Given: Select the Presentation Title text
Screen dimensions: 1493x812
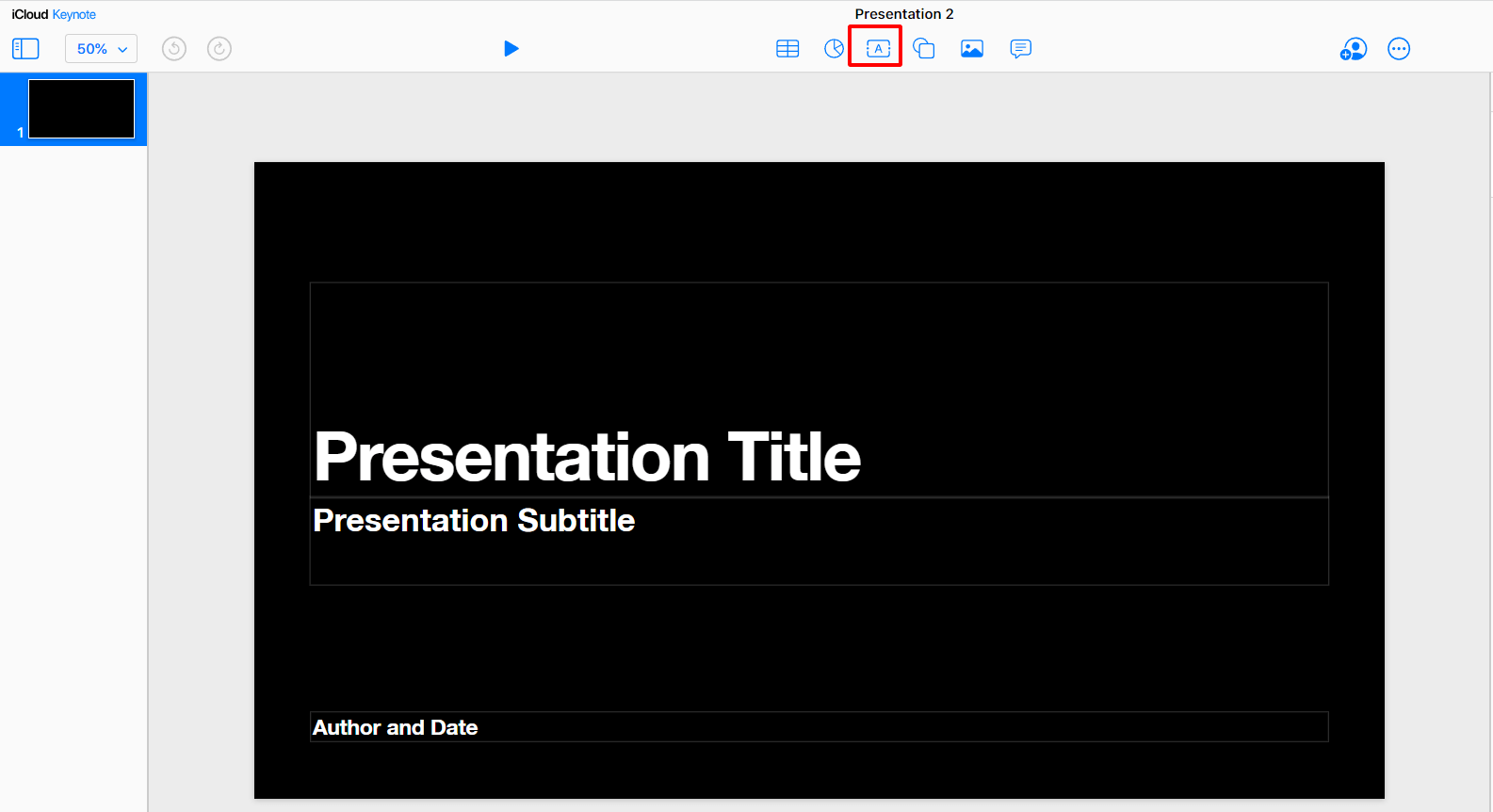Looking at the screenshot, I should pos(587,458).
